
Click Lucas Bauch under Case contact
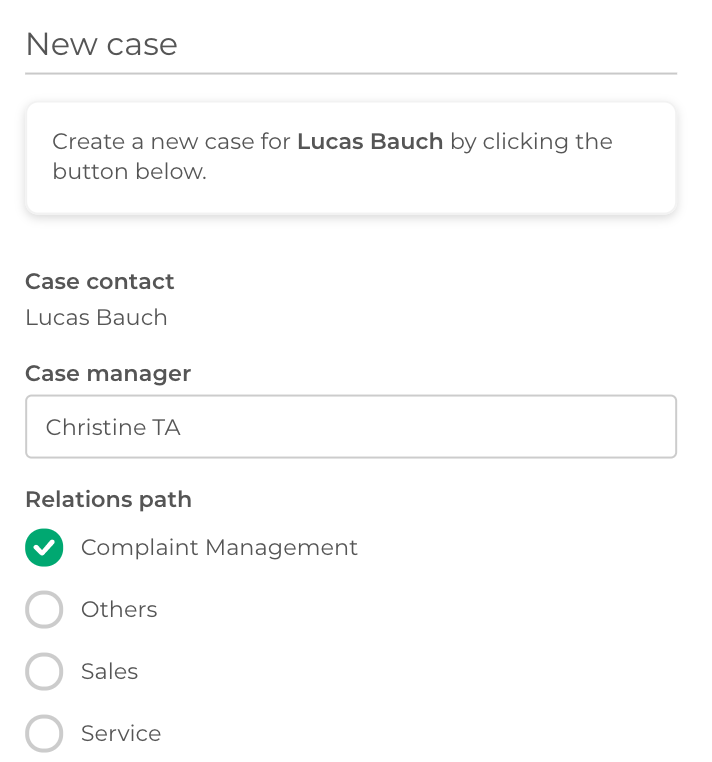point(96,318)
